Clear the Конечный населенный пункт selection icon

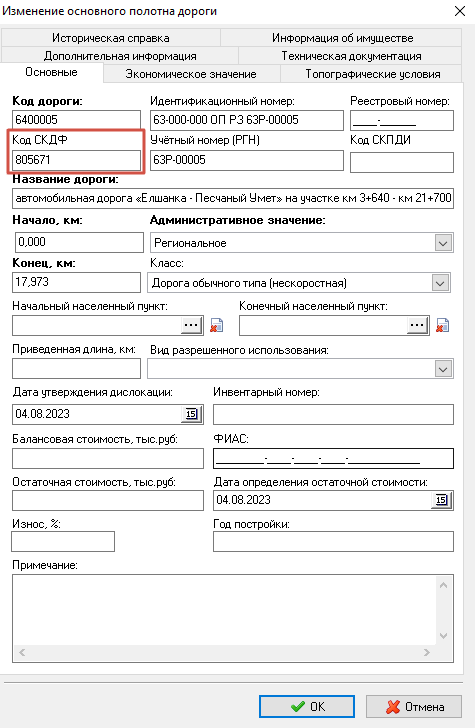[x=442, y=325]
